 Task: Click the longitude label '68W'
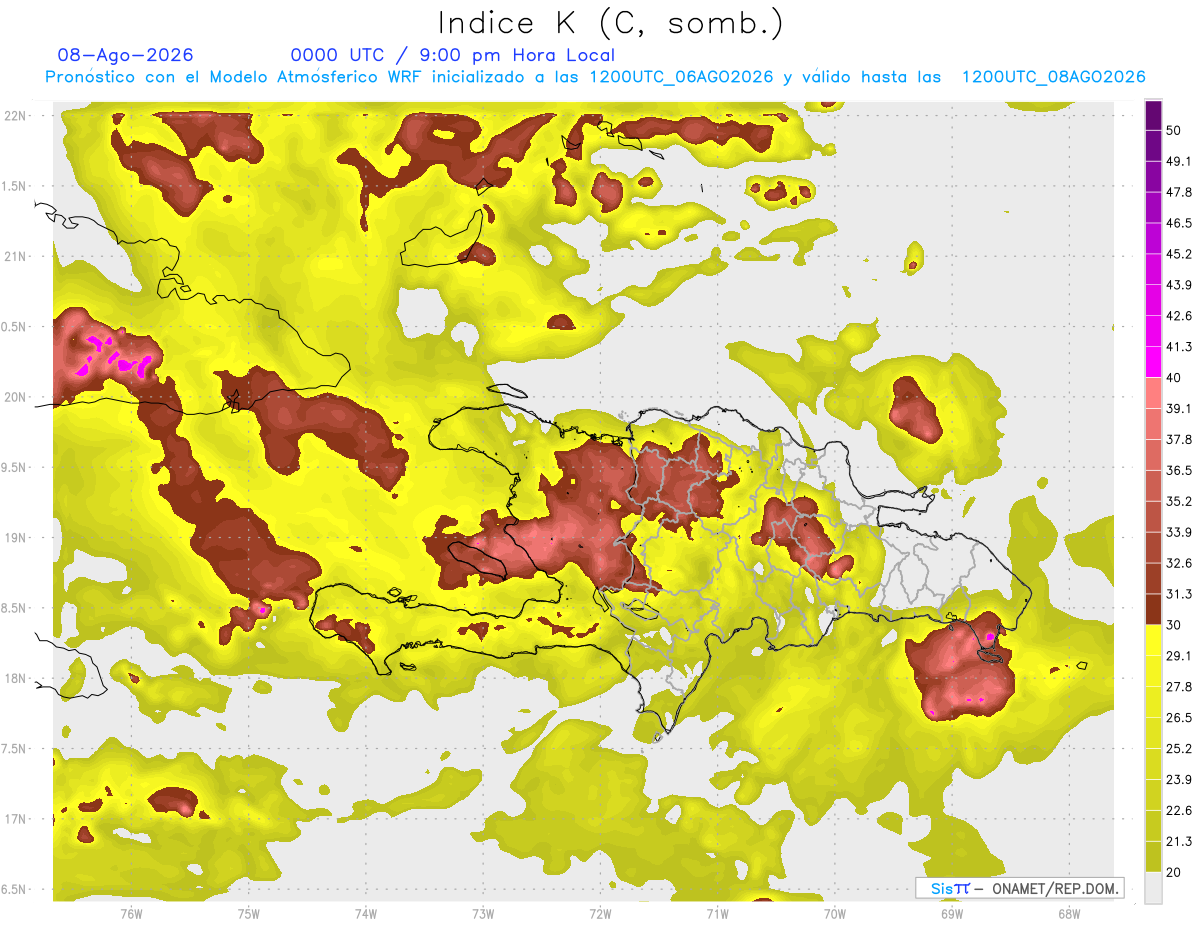[1069, 914]
